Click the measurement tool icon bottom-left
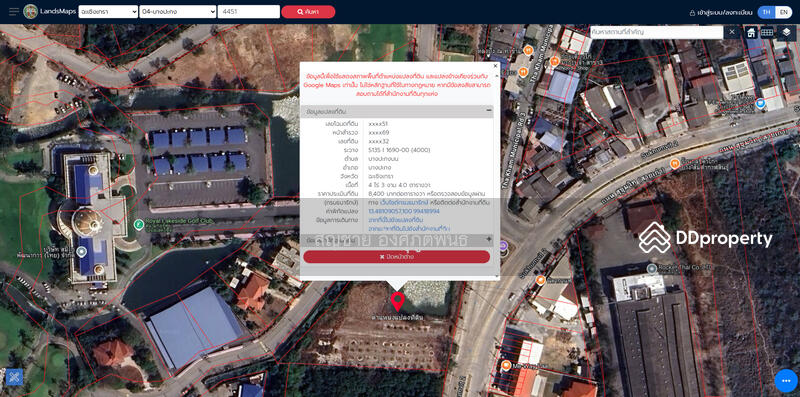Viewport: 800px width, 397px height. click(x=14, y=377)
